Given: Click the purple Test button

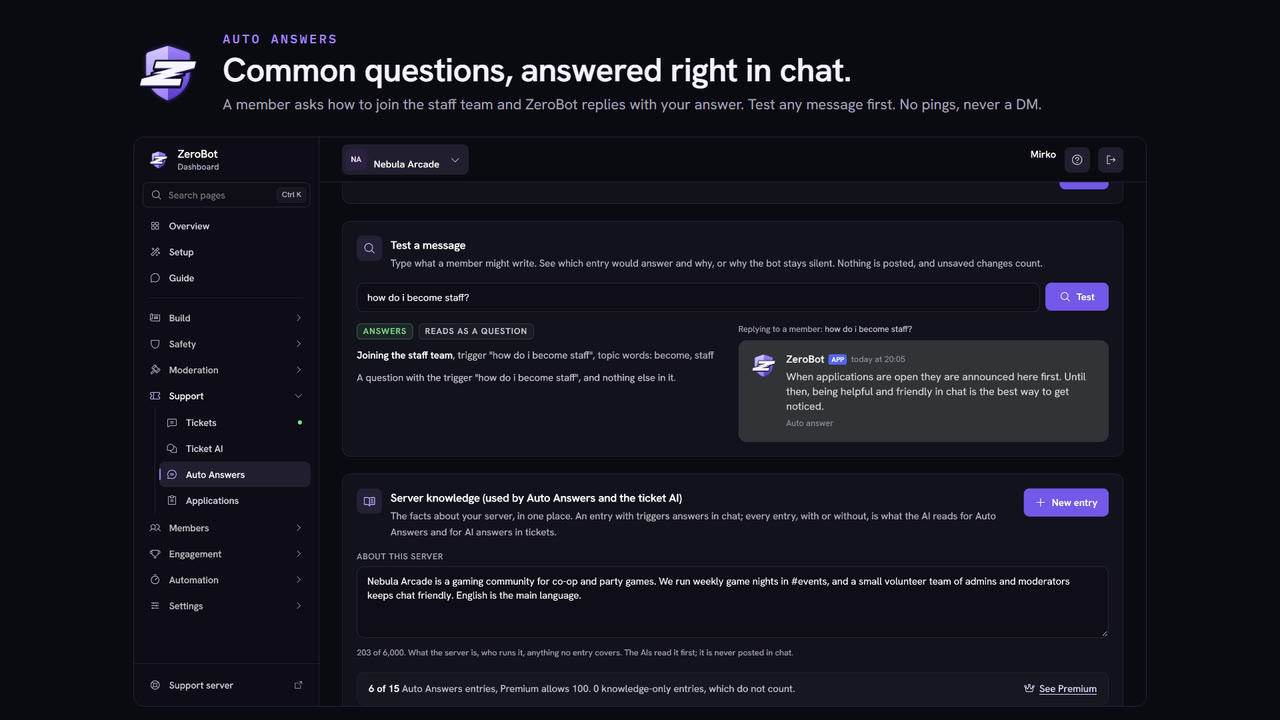Looking at the screenshot, I should click(1077, 297).
